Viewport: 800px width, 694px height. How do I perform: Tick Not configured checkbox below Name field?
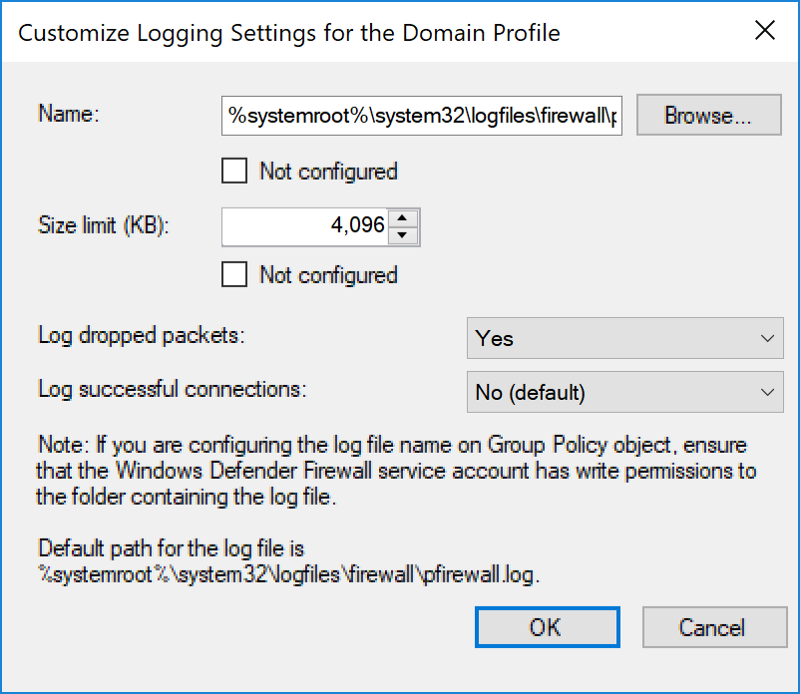point(234,170)
